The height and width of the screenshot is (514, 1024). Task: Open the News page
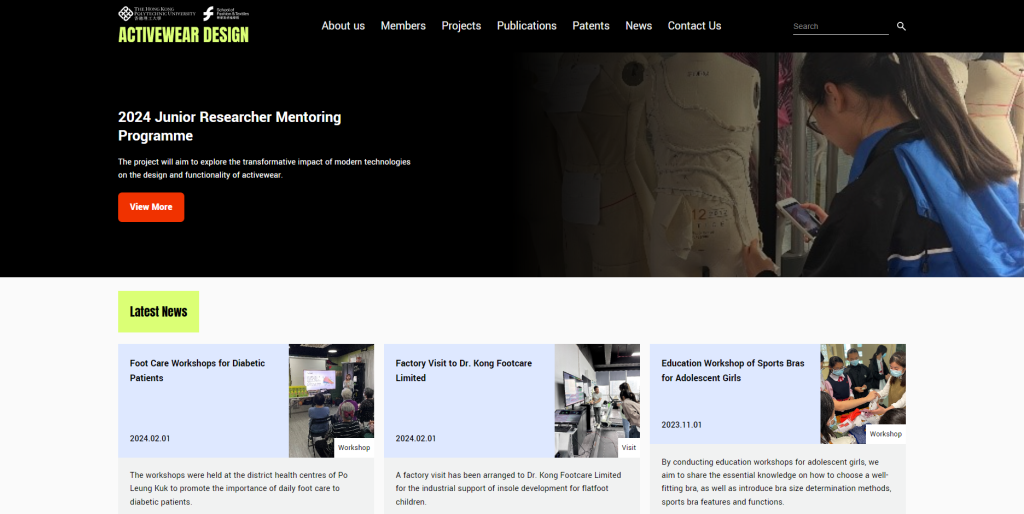[x=638, y=26]
